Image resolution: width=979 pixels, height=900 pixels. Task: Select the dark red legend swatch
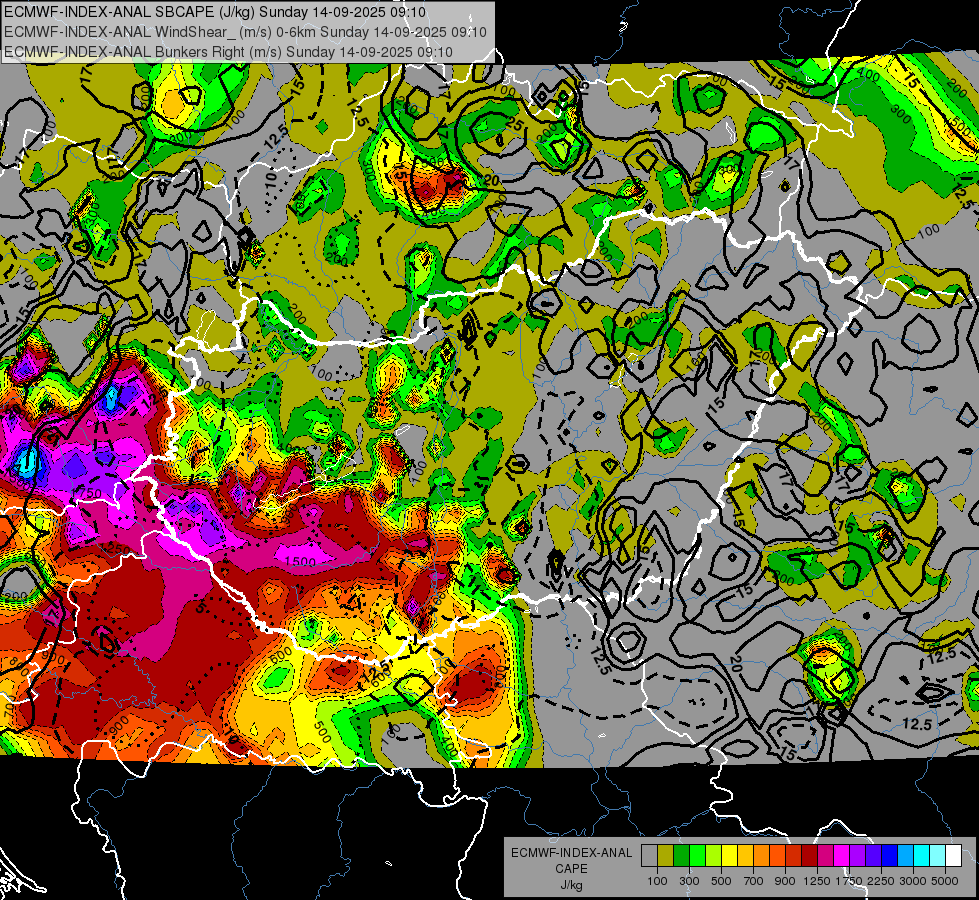click(x=810, y=855)
